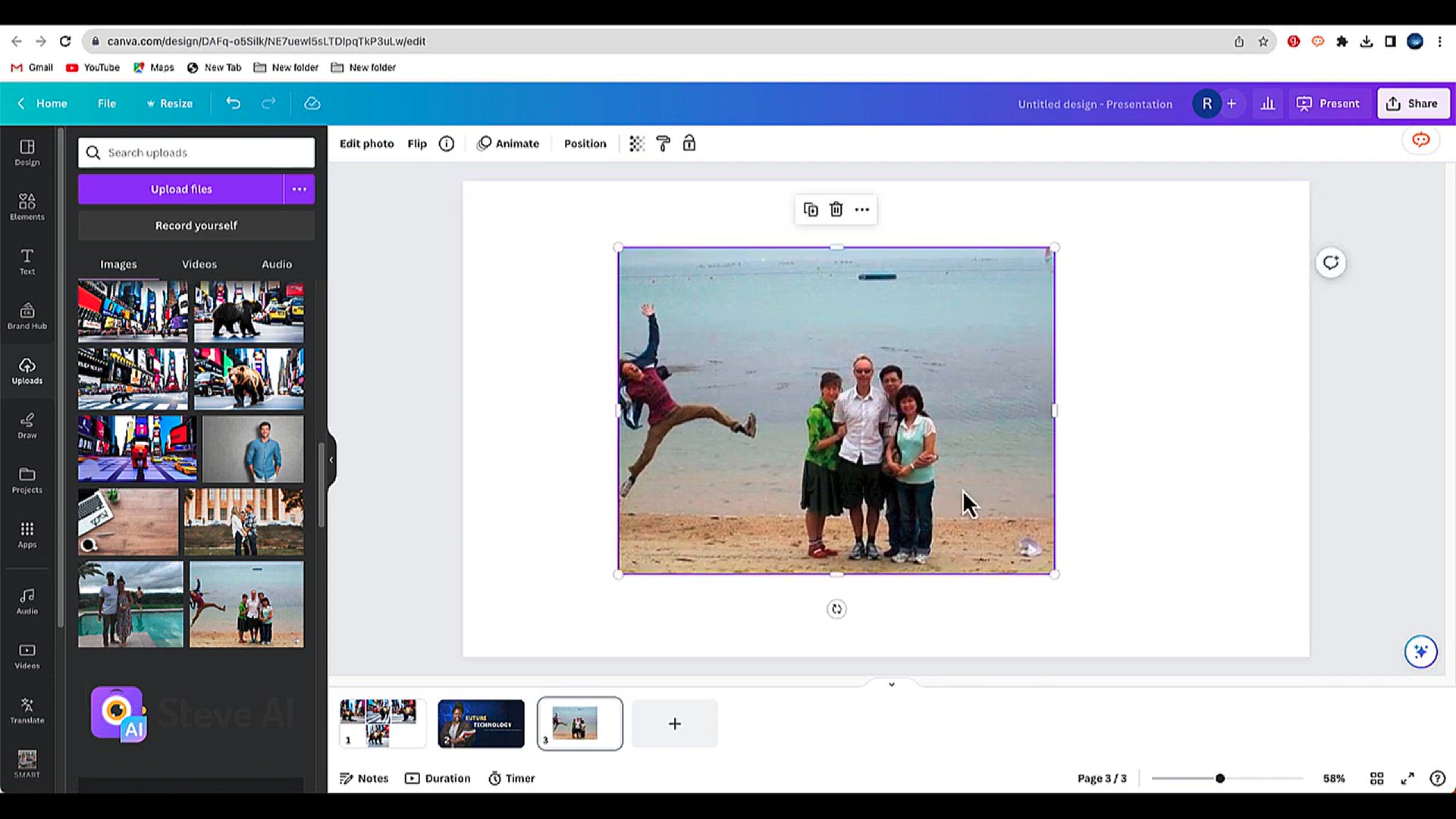Click the 58% zoom percentage
Screen dimensions: 1456x819
click(x=1334, y=778)
